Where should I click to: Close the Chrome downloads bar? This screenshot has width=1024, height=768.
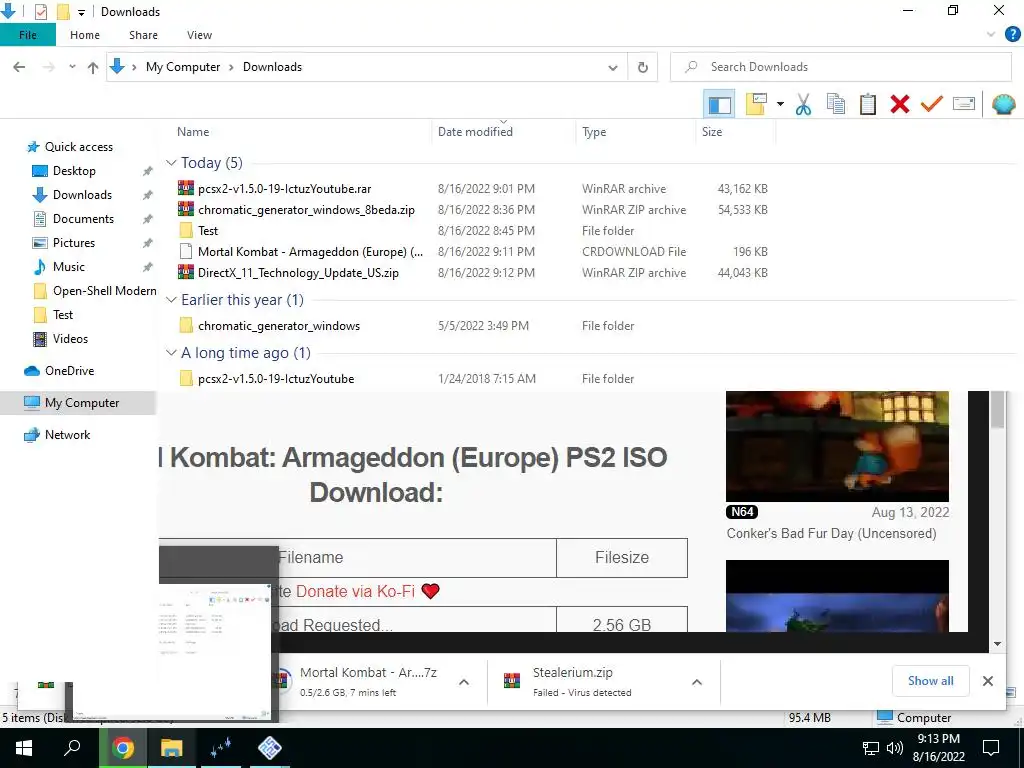(x=988, y=681)
